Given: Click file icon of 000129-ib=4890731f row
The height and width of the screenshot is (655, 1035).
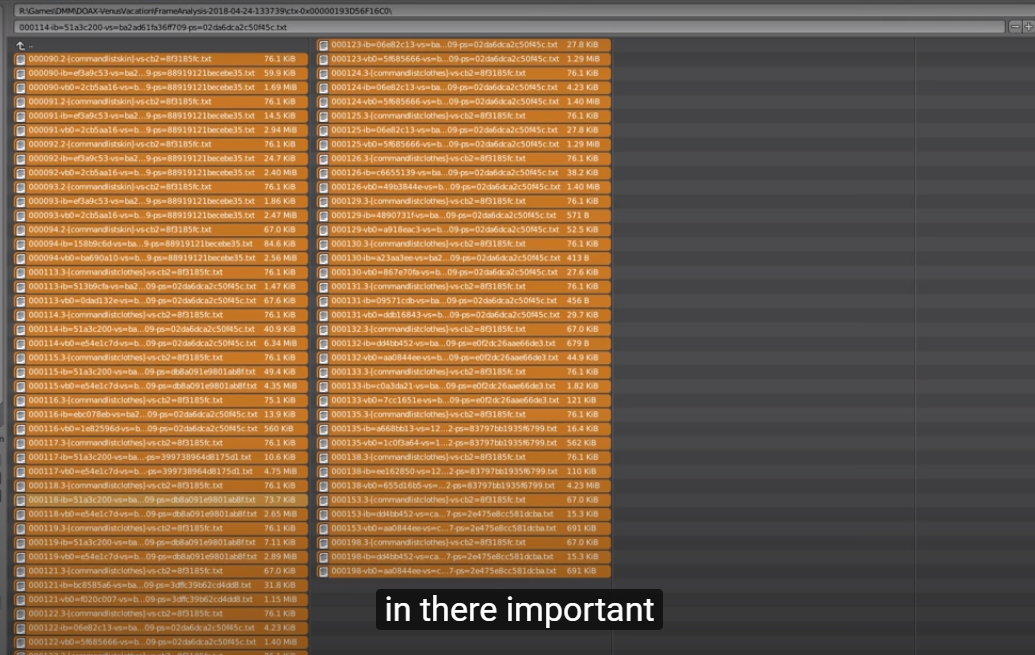Looking at the screenshot, I should (x=323, y=215).
